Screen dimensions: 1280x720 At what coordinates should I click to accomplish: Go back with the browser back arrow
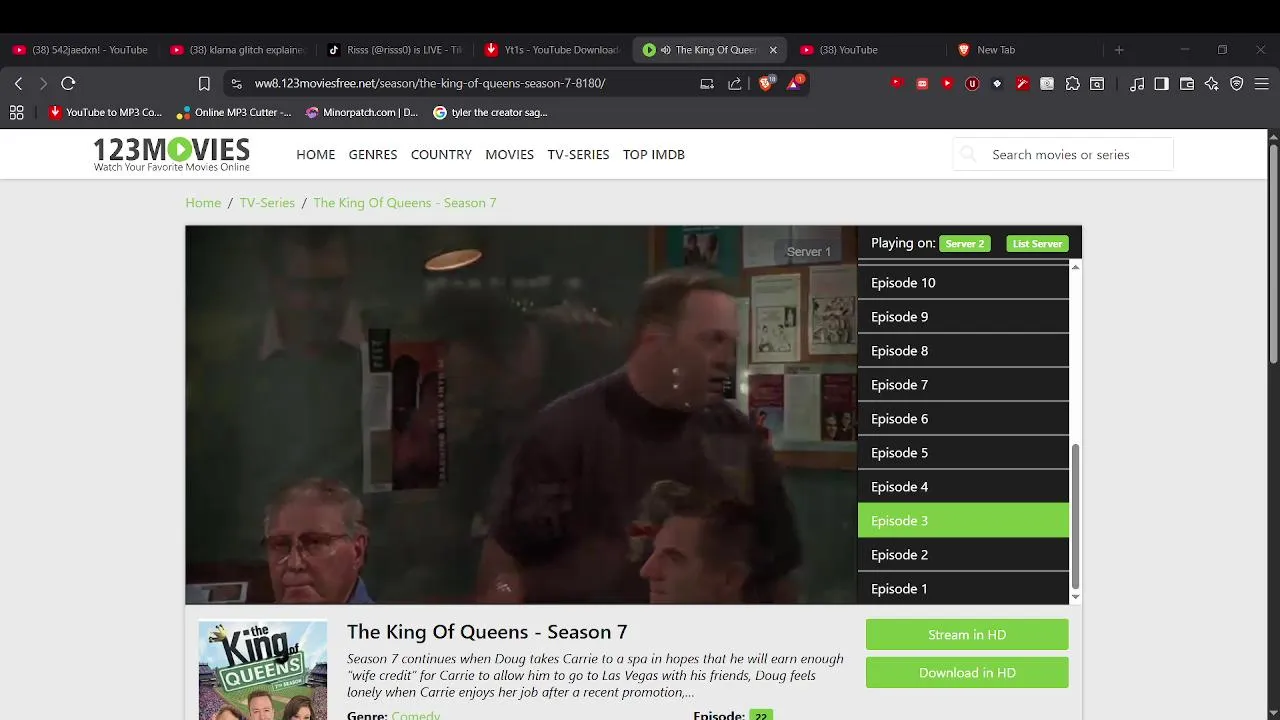(x=18, y=84)
